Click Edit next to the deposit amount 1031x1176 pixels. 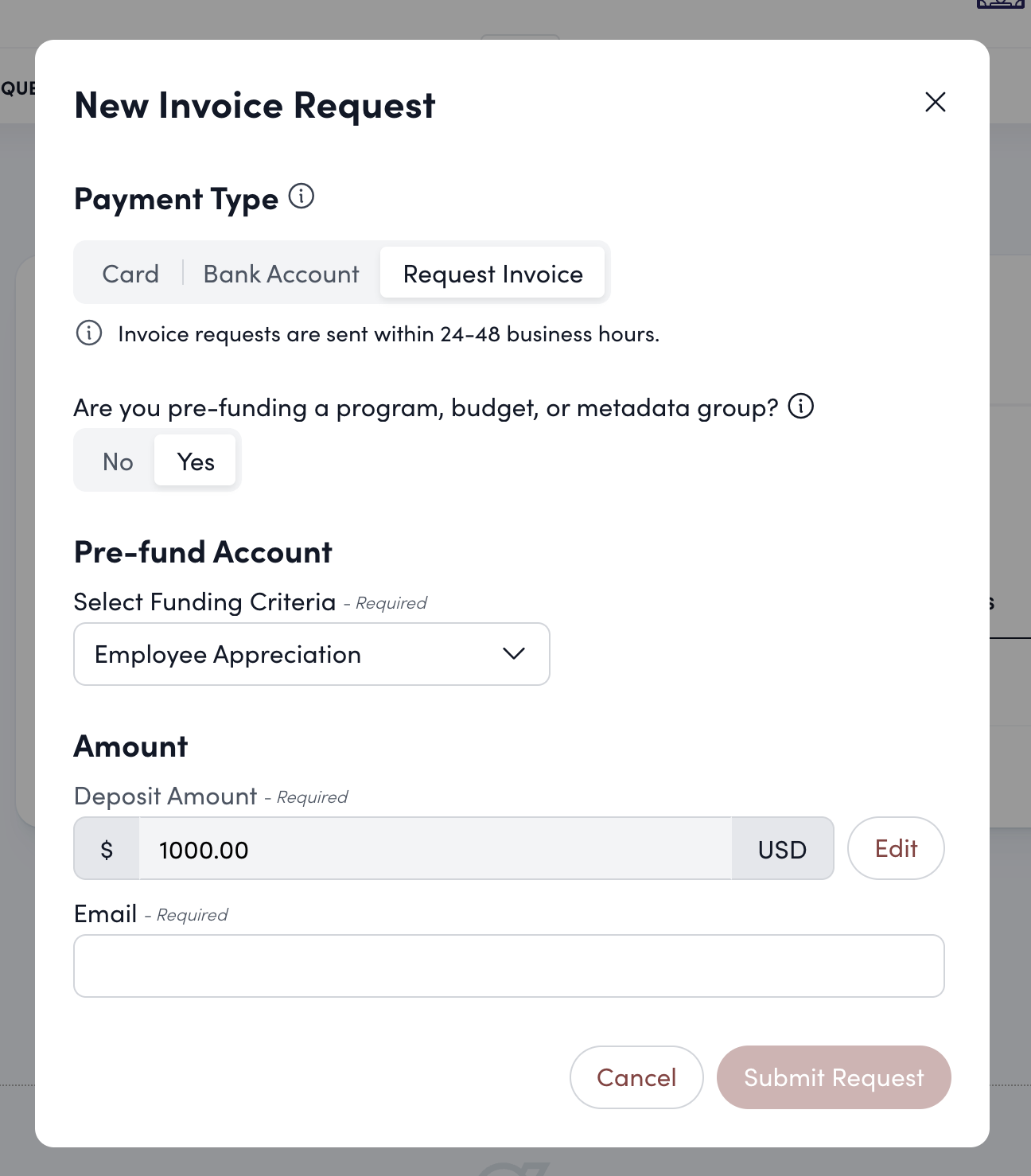896,848
